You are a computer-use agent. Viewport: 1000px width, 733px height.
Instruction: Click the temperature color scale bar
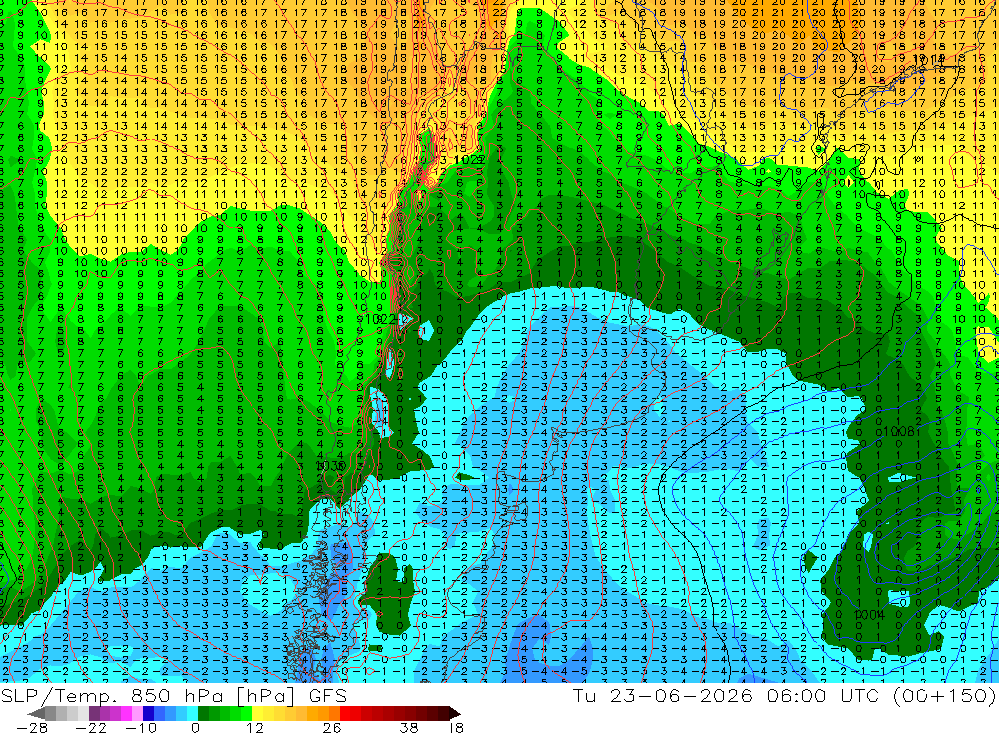coord(245,713)
